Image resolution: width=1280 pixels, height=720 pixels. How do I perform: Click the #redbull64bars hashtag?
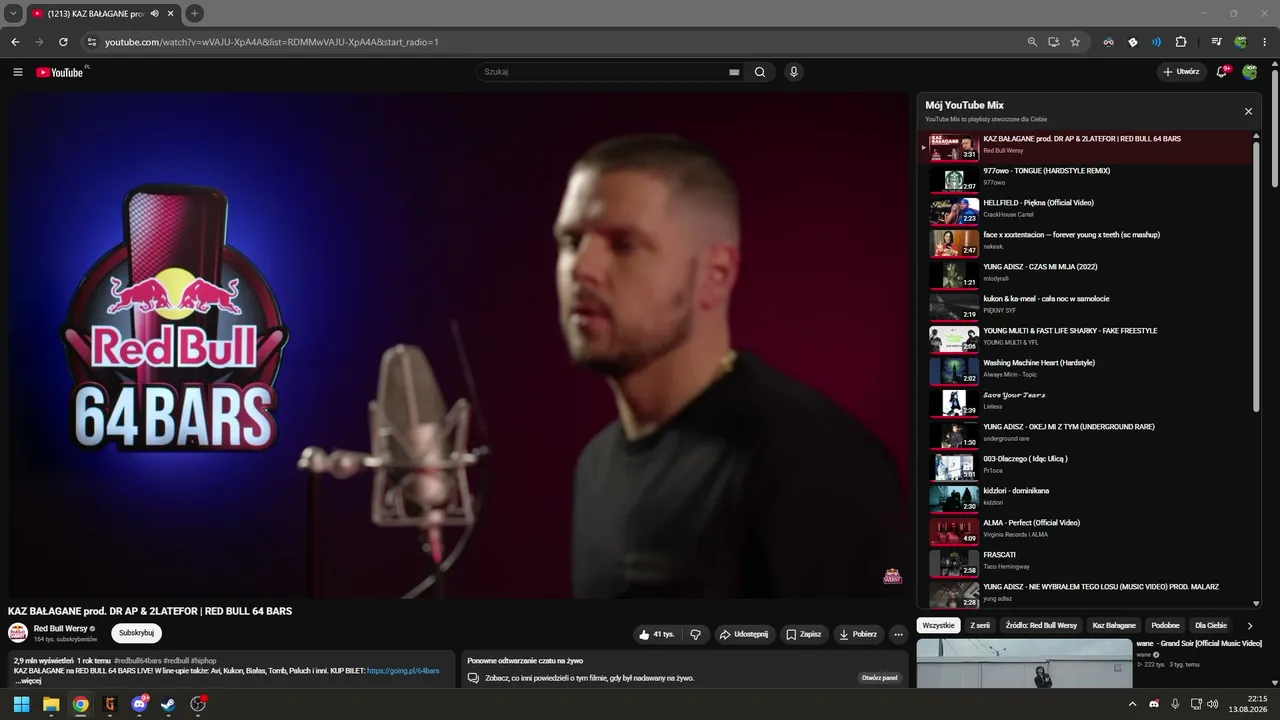[x=137, y=661]
